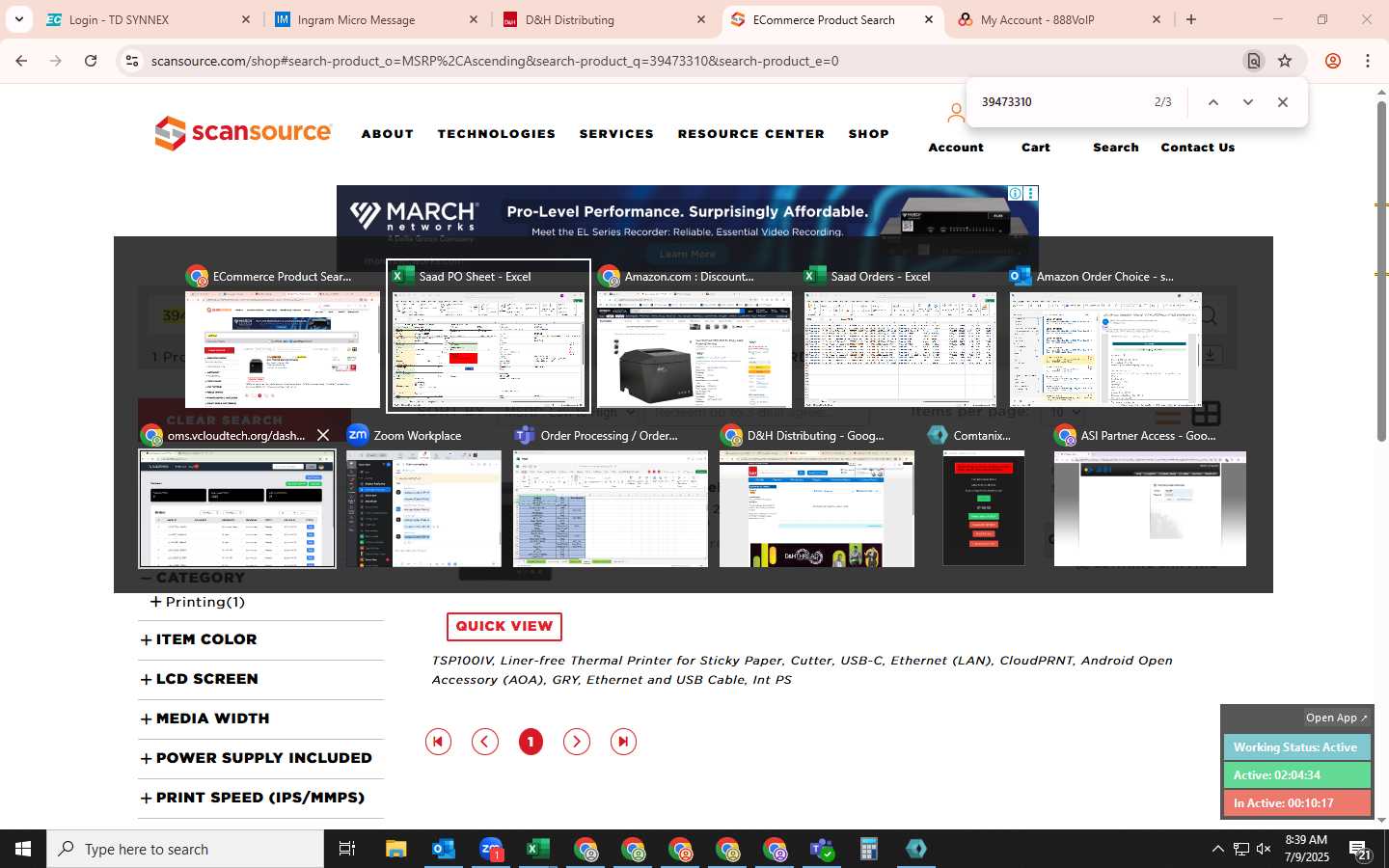Close the oms.vcloudtech.org window in switcher
The height and width of the screenshot is (868, 1389).
tap(323, 435)
